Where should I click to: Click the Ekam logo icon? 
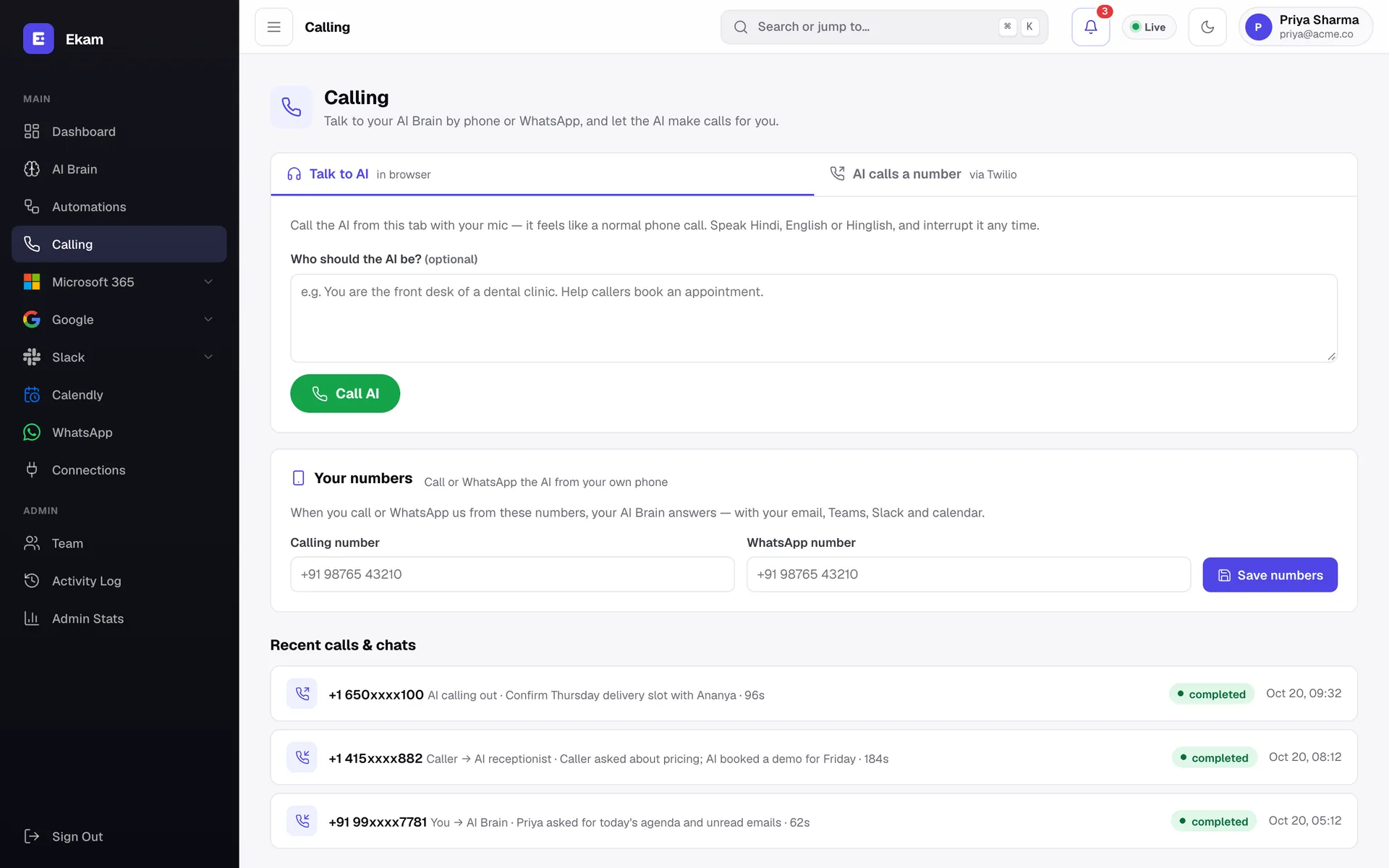pos(38,39)
